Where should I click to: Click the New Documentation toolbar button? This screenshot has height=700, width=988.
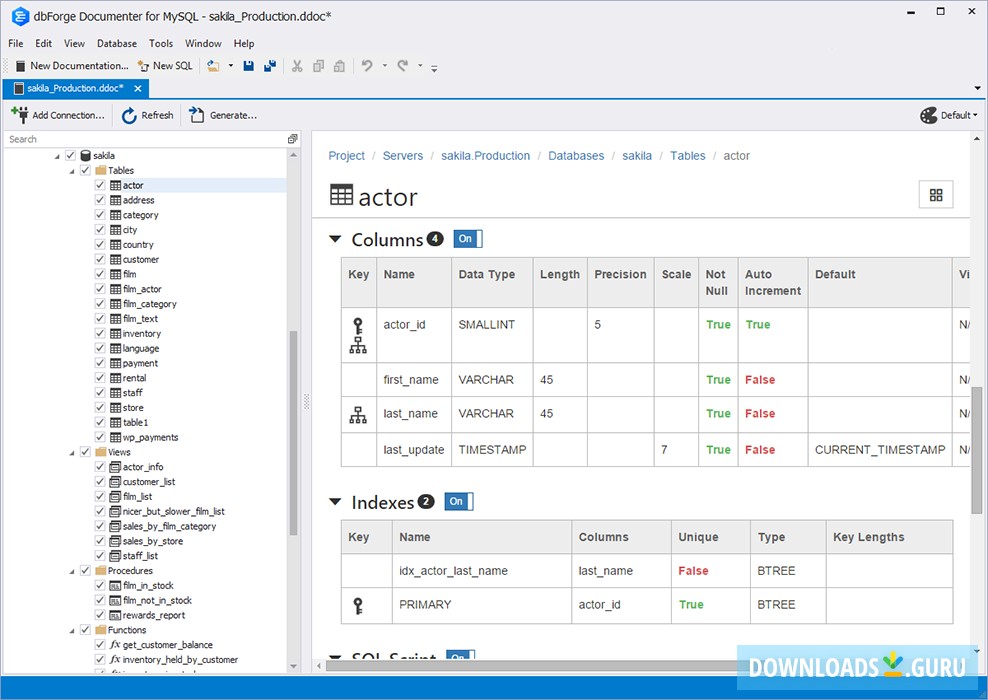click(72, 66)
